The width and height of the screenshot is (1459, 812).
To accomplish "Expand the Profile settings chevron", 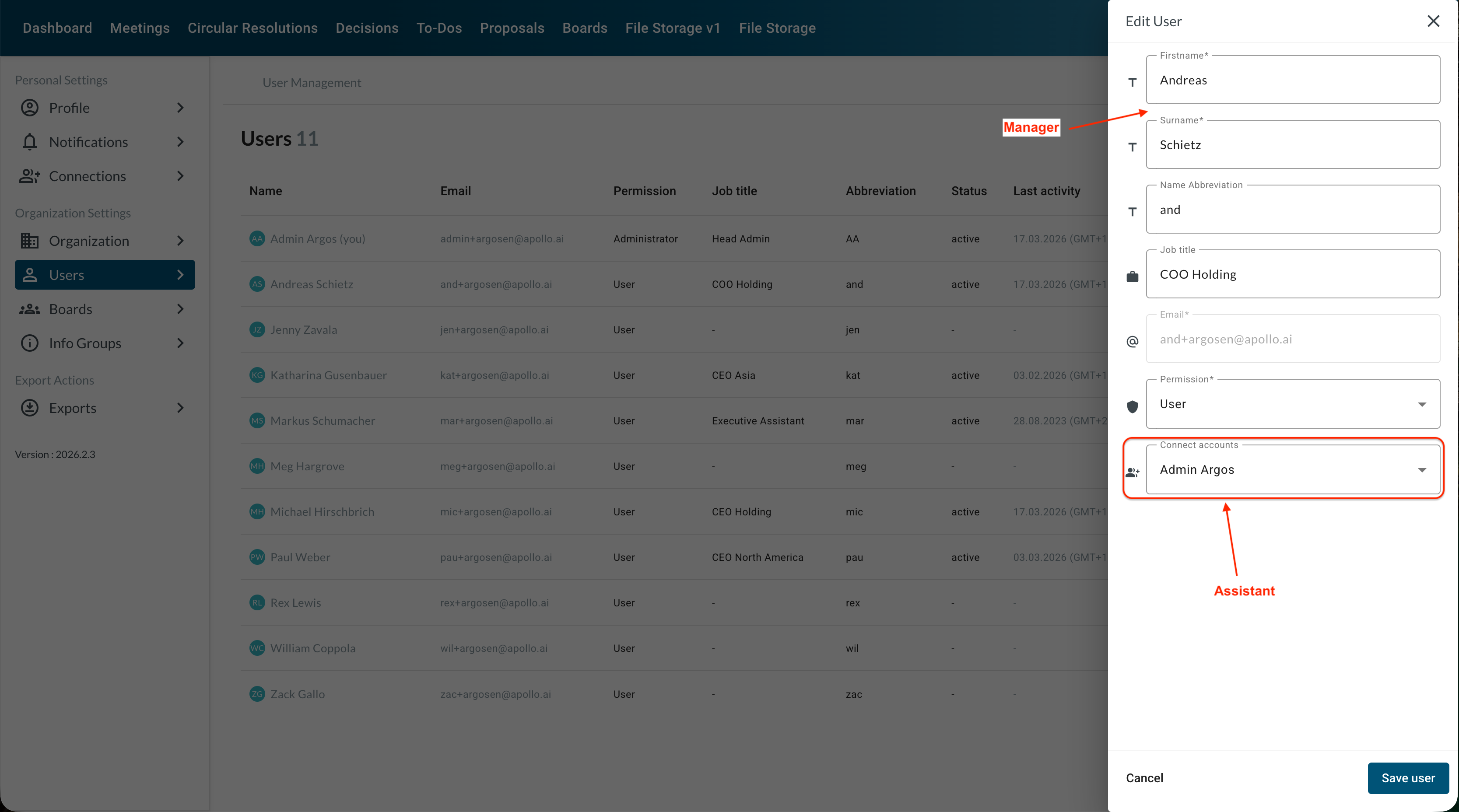I will (180, 108).
